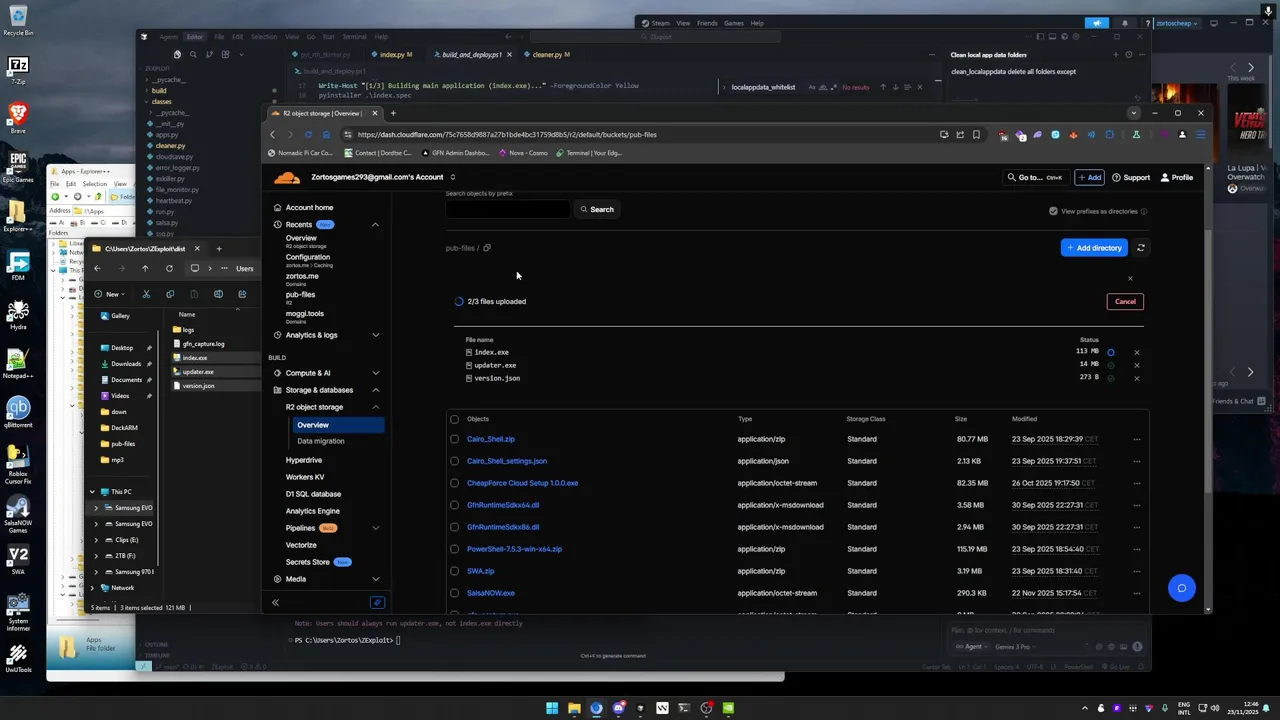This screenshot has height=720, width=1280.
Task: Collapse the Recents sidebar section
Action: (376, 225)
